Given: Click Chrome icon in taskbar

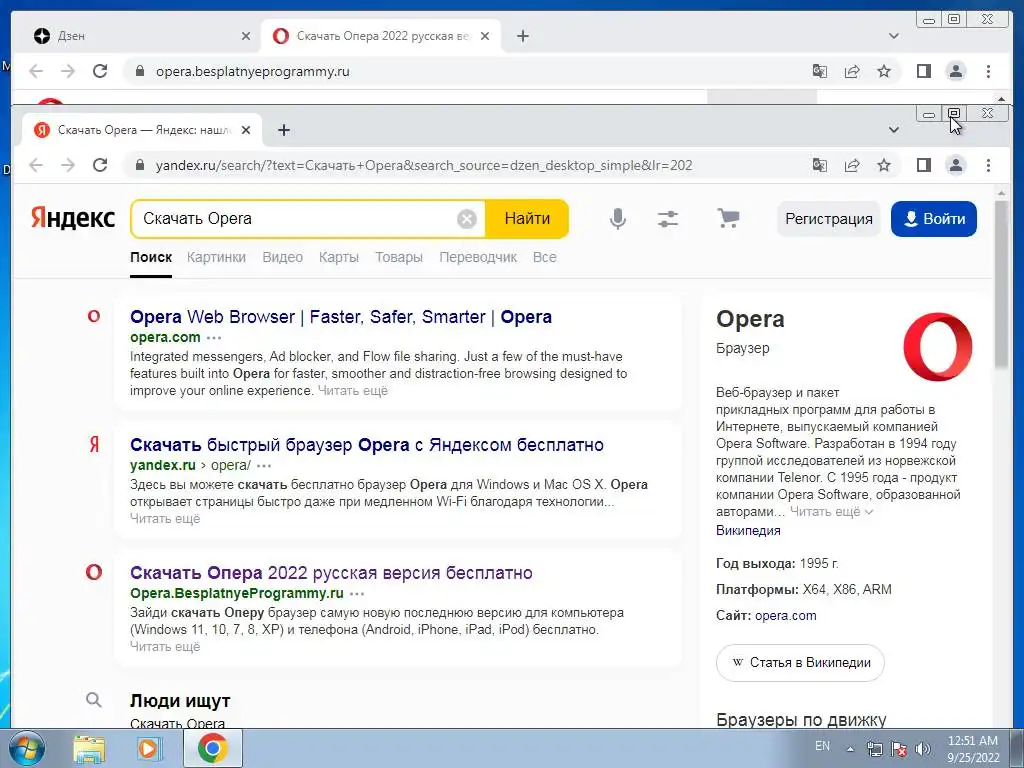Looking at the screenshot, I should click(x=212, y=748).
